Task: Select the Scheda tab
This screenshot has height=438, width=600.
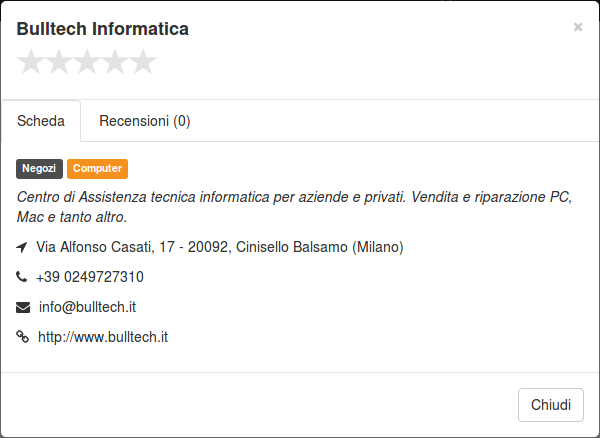Action: point(41,121)
